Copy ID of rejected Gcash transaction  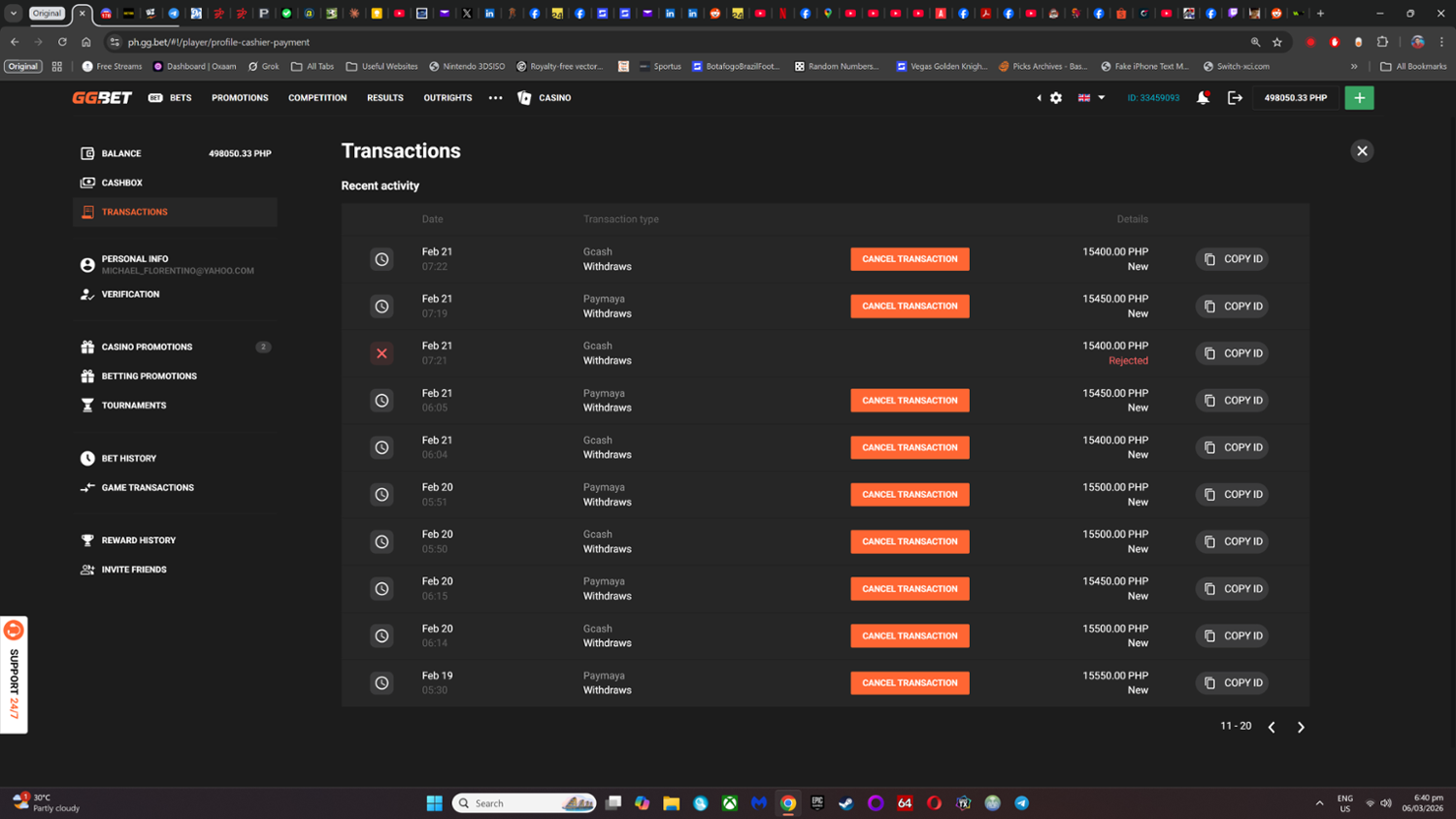(1232, 353)
